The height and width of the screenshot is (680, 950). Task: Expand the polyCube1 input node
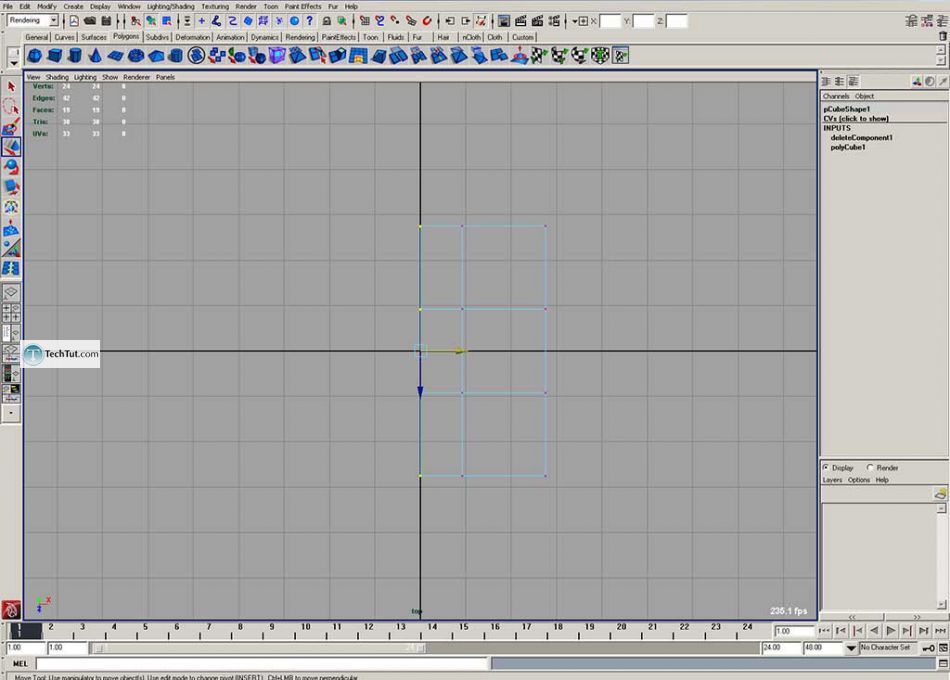click(x=848, y=147)
